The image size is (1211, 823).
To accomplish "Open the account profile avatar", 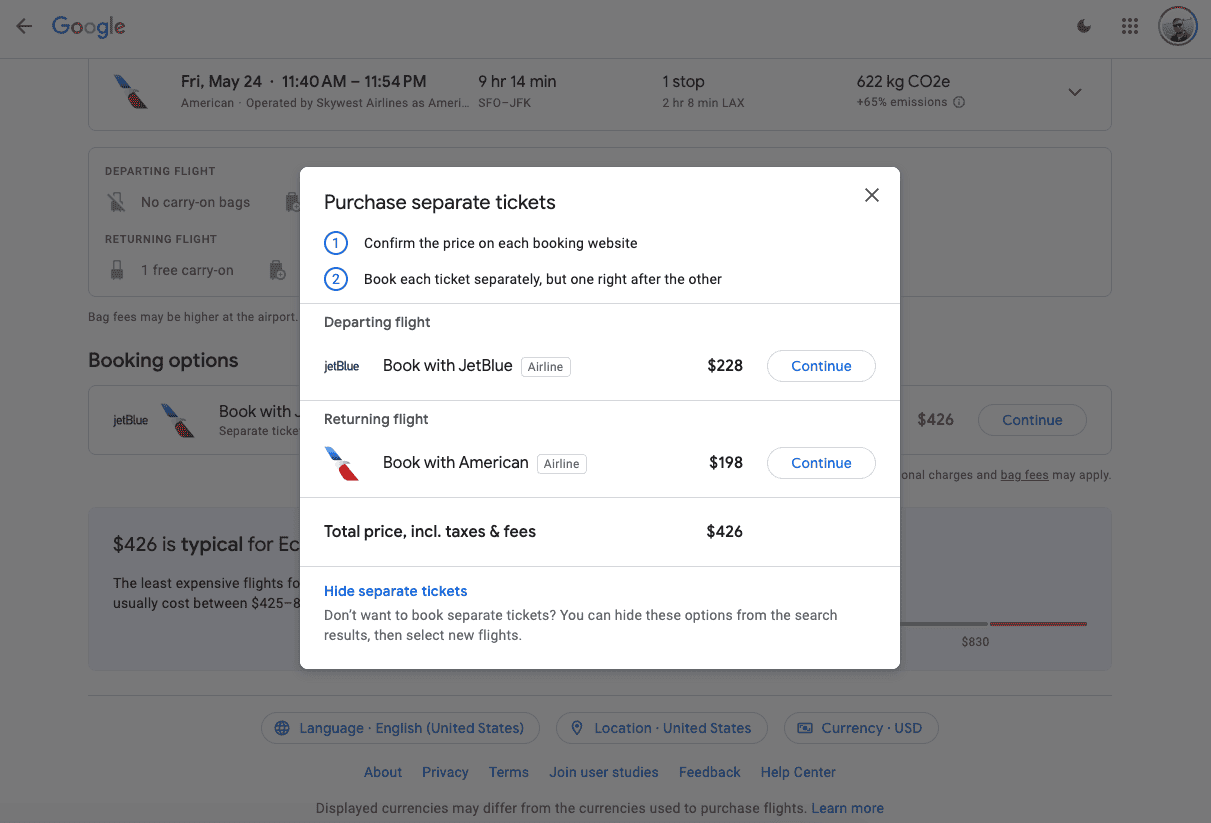I will click(1177, 27).
